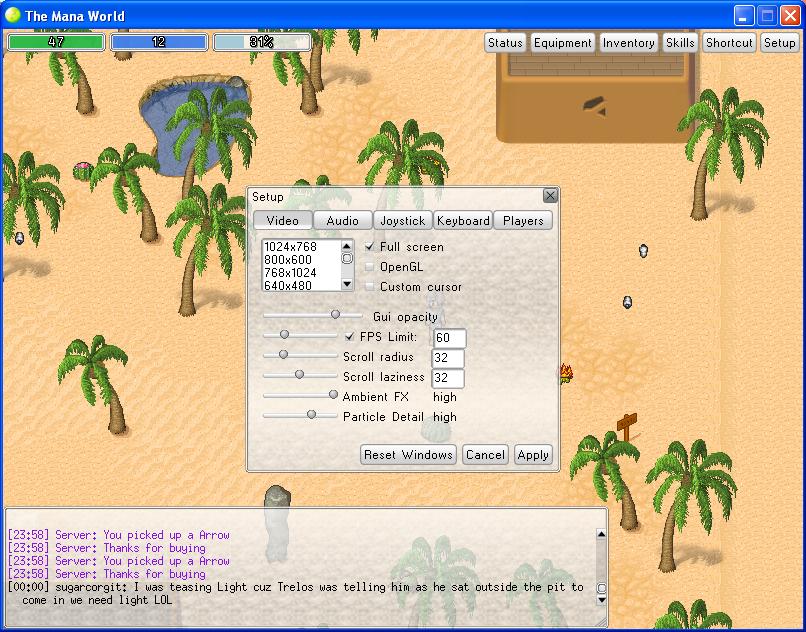Open the Shortcut window
806x632 pixels.
pyautogui.click(x=729, y=43)
